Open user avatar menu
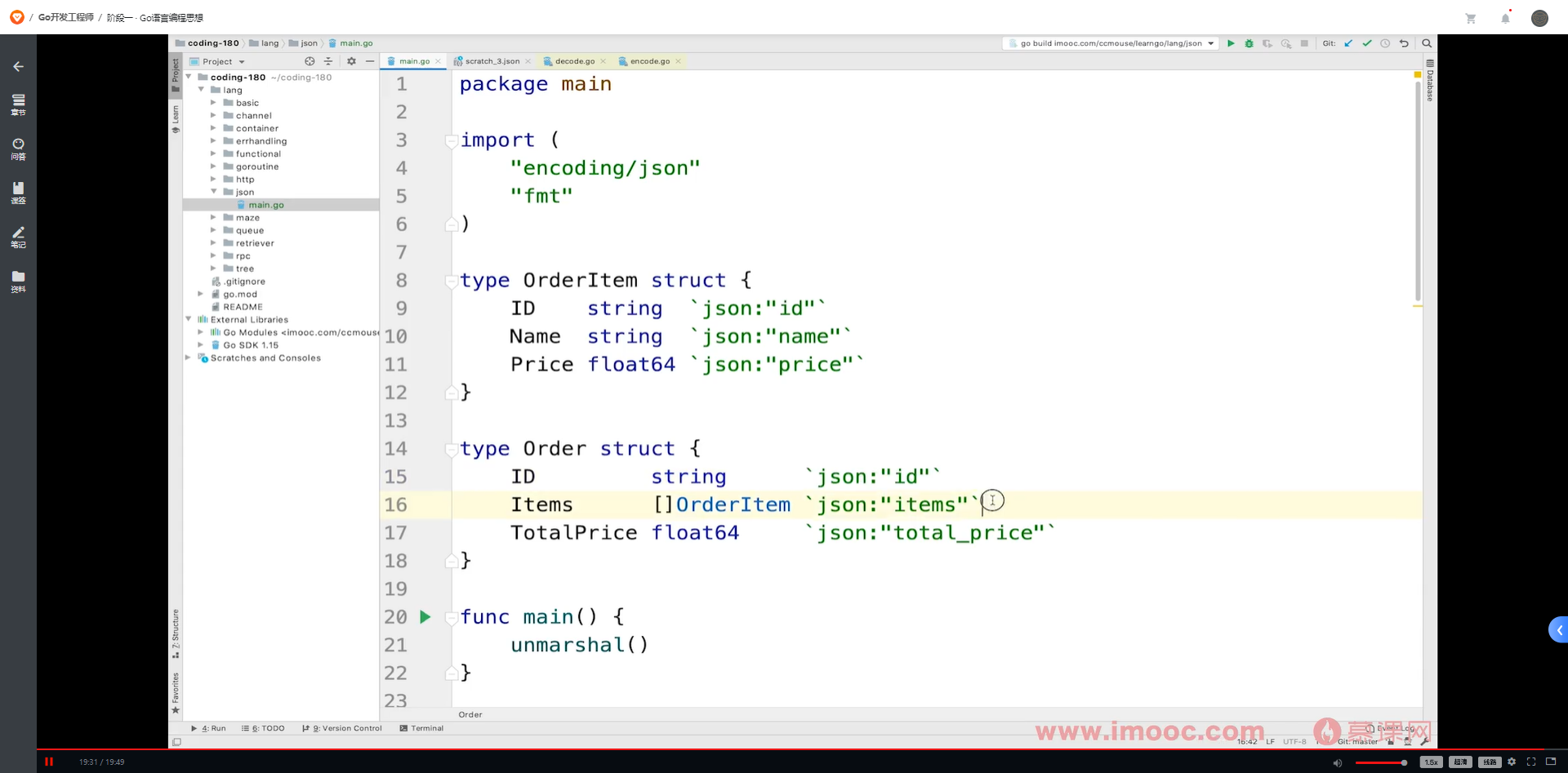The image size is (1568, 773). click(x=1539, y=18)
